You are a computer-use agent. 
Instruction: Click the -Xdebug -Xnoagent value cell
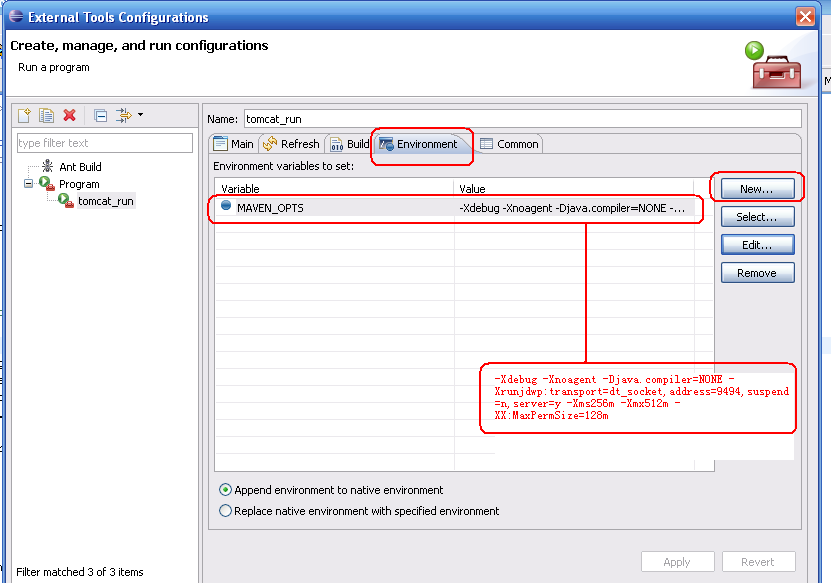tap(572, 208)
